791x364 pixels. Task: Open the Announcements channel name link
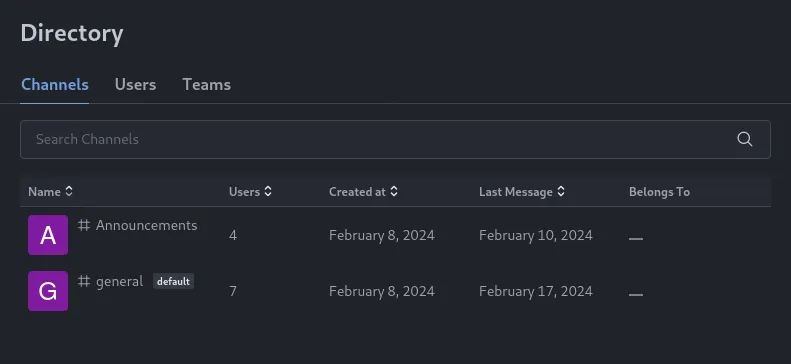click(x=147, y=225)
